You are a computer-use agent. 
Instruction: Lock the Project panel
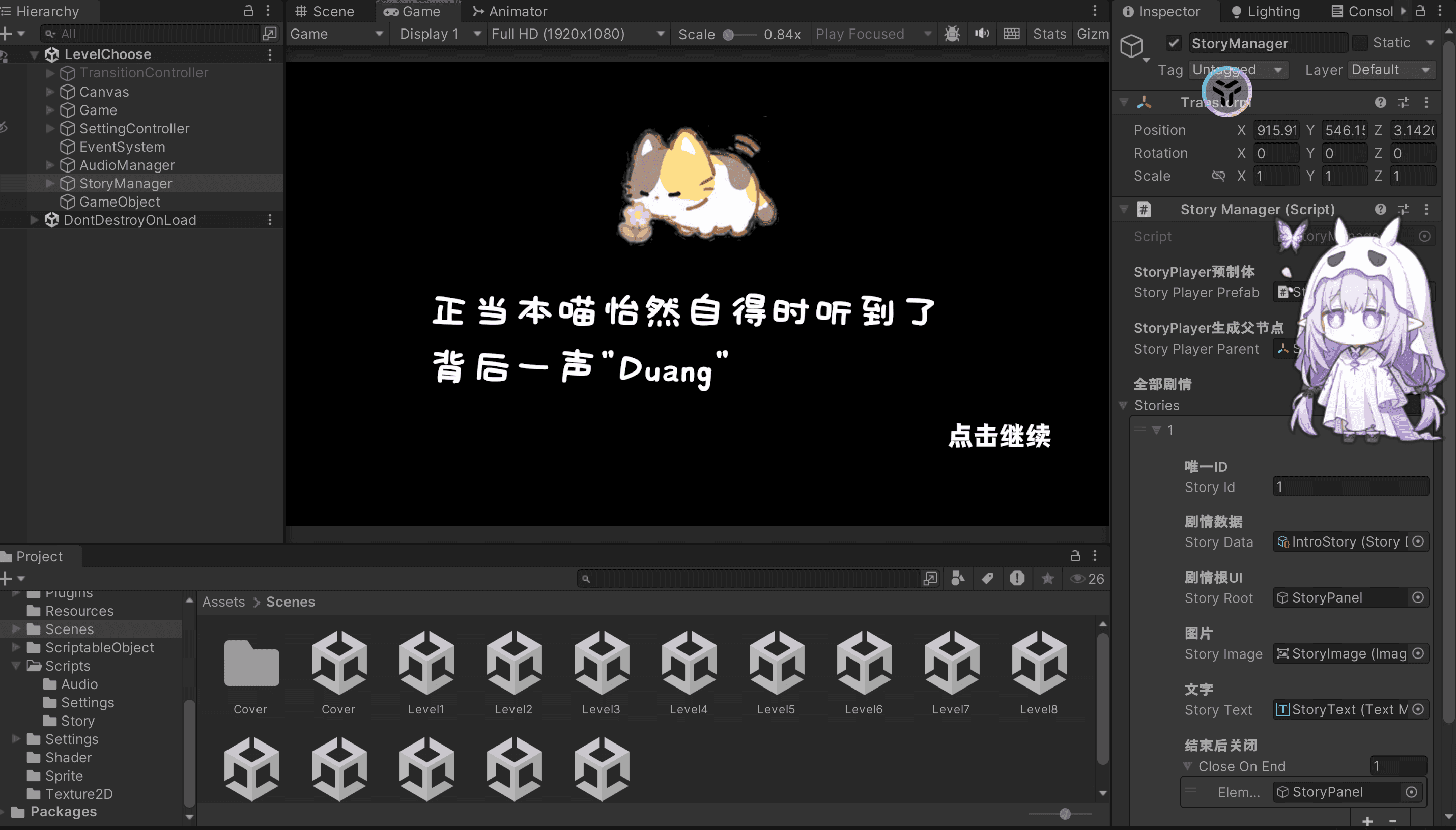pos(1075,555)
